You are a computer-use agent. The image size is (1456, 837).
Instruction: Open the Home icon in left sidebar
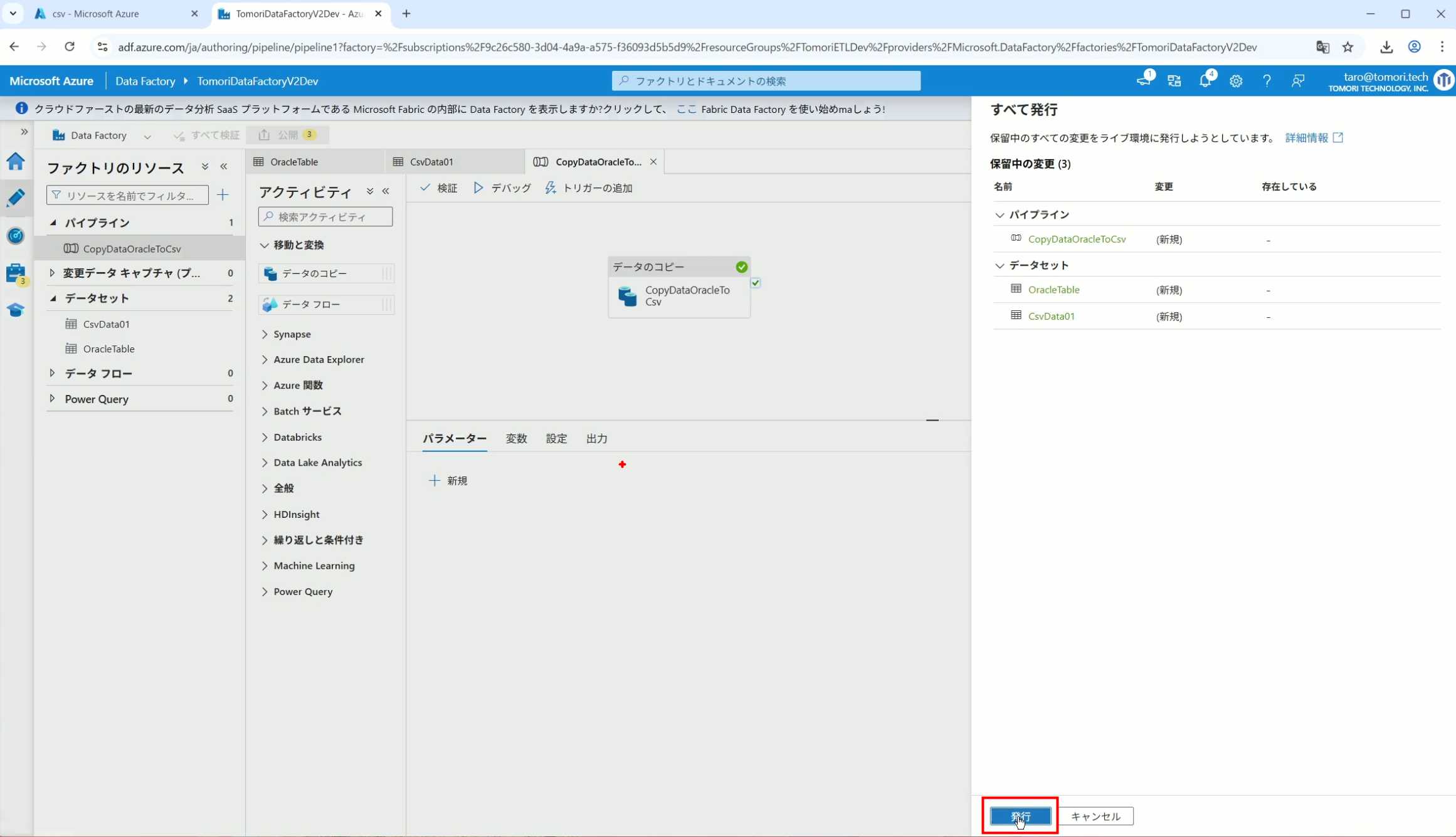pos(16,161)
